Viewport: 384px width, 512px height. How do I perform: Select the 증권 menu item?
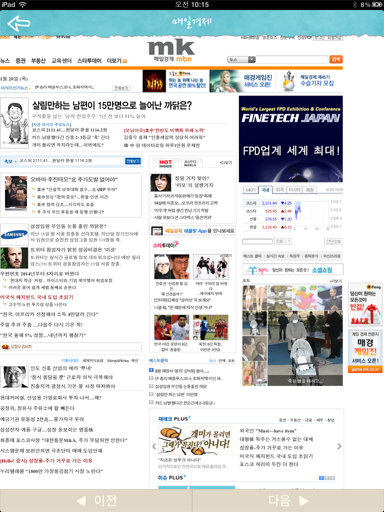click(20, 61)
